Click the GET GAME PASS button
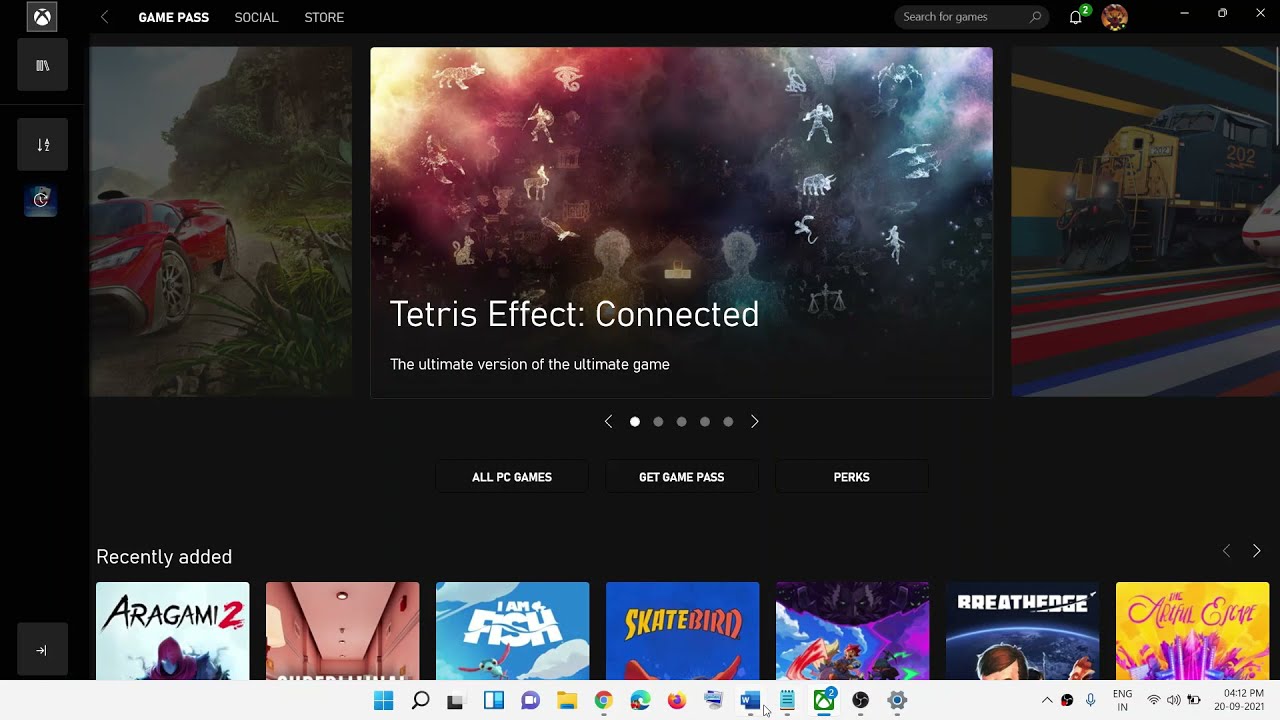Viewport: 1280px width, 720px height. point(682,477)
